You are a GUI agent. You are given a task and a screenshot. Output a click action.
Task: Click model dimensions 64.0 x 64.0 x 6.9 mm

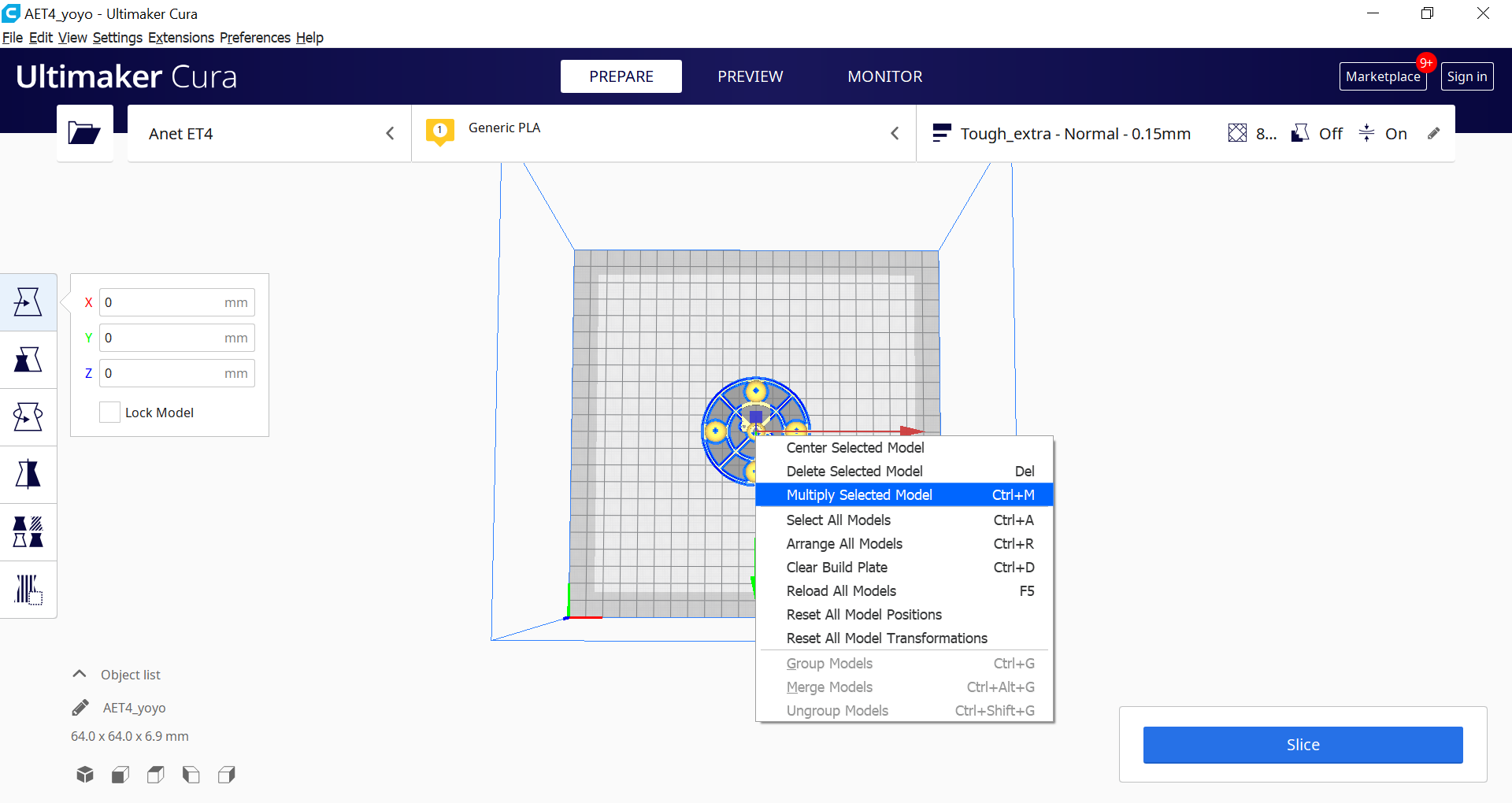click(130, 736)
